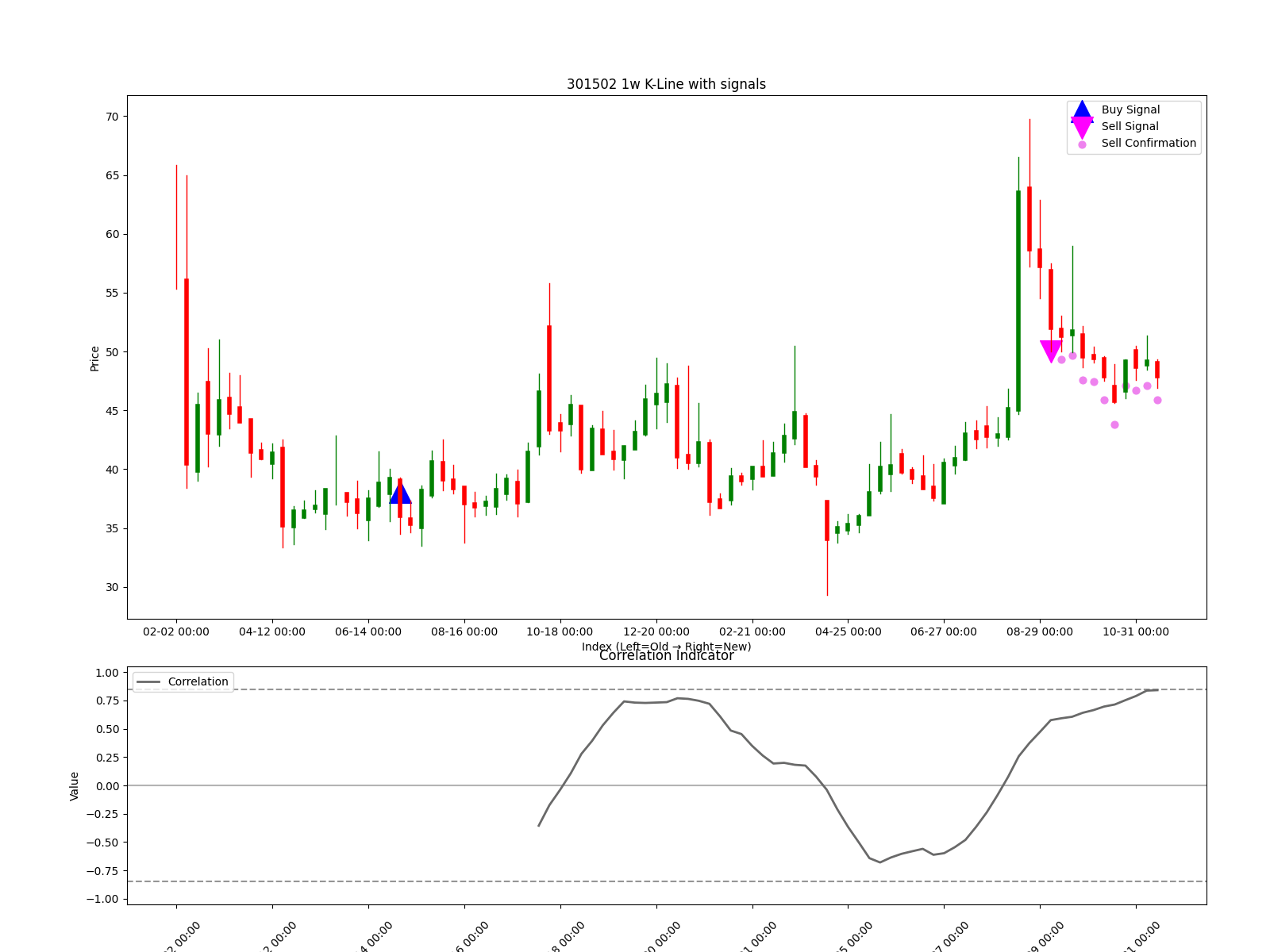
Task: Click the Correlation Indicator subplot title
Action: pyautogui.click(x=667, y=656)
